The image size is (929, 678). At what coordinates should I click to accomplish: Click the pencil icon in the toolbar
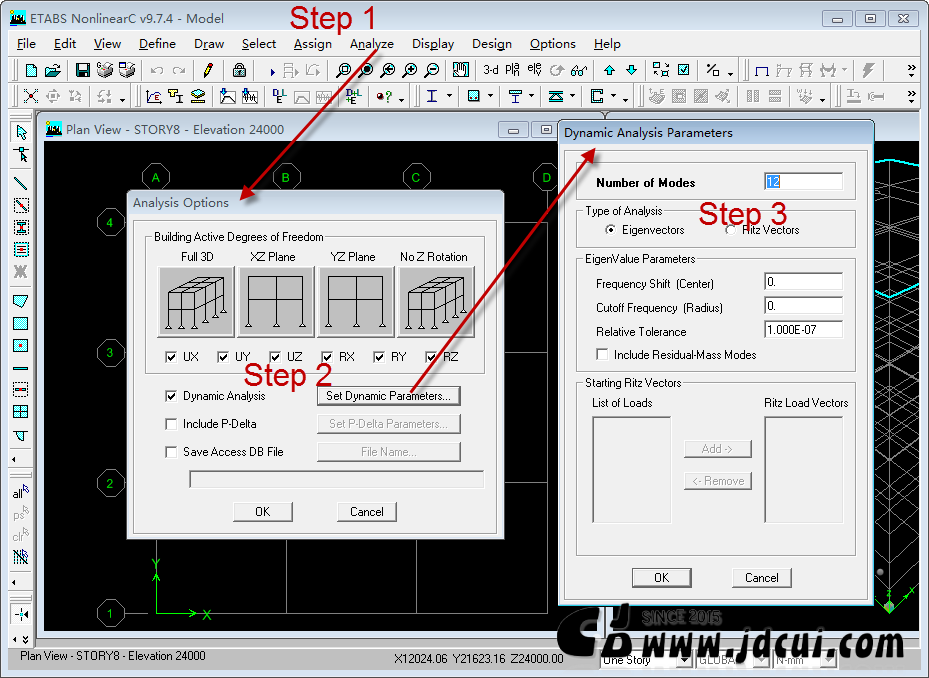pos(208,71)
